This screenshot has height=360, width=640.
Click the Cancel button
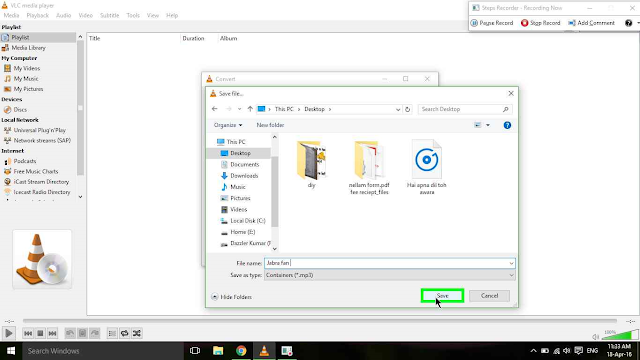[x=489, y=296]
